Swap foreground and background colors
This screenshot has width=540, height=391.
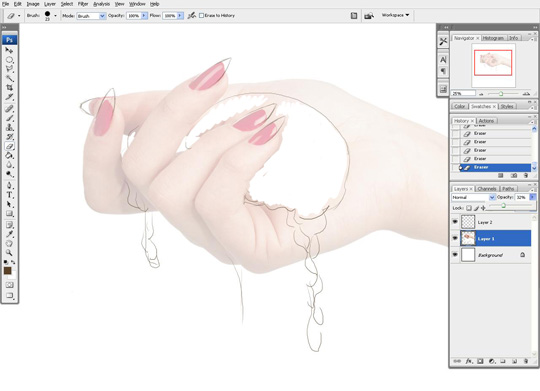pos(13,262)
